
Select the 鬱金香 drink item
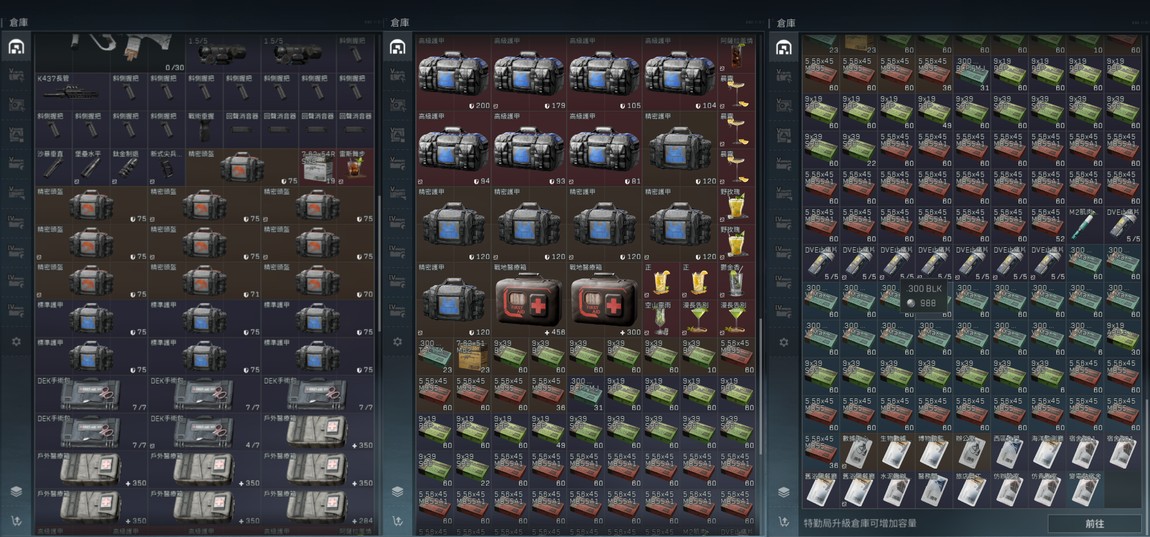[736, 281]
